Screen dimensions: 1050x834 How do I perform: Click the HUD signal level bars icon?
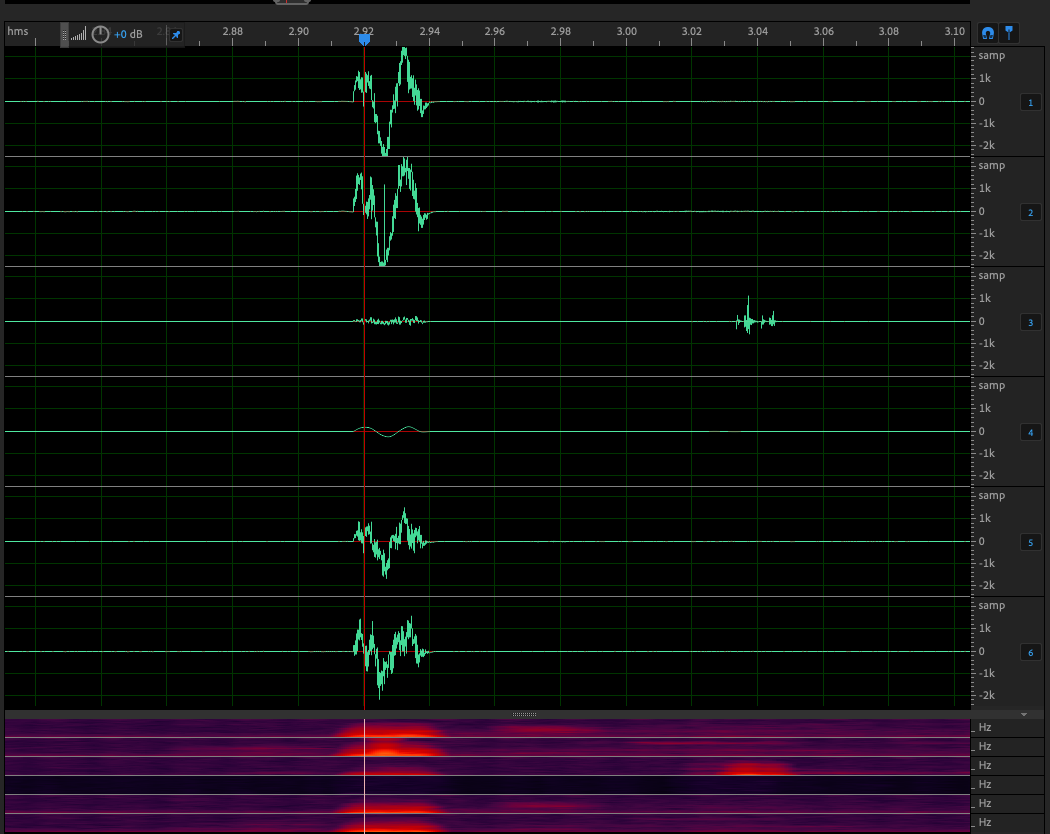[79, 35]
